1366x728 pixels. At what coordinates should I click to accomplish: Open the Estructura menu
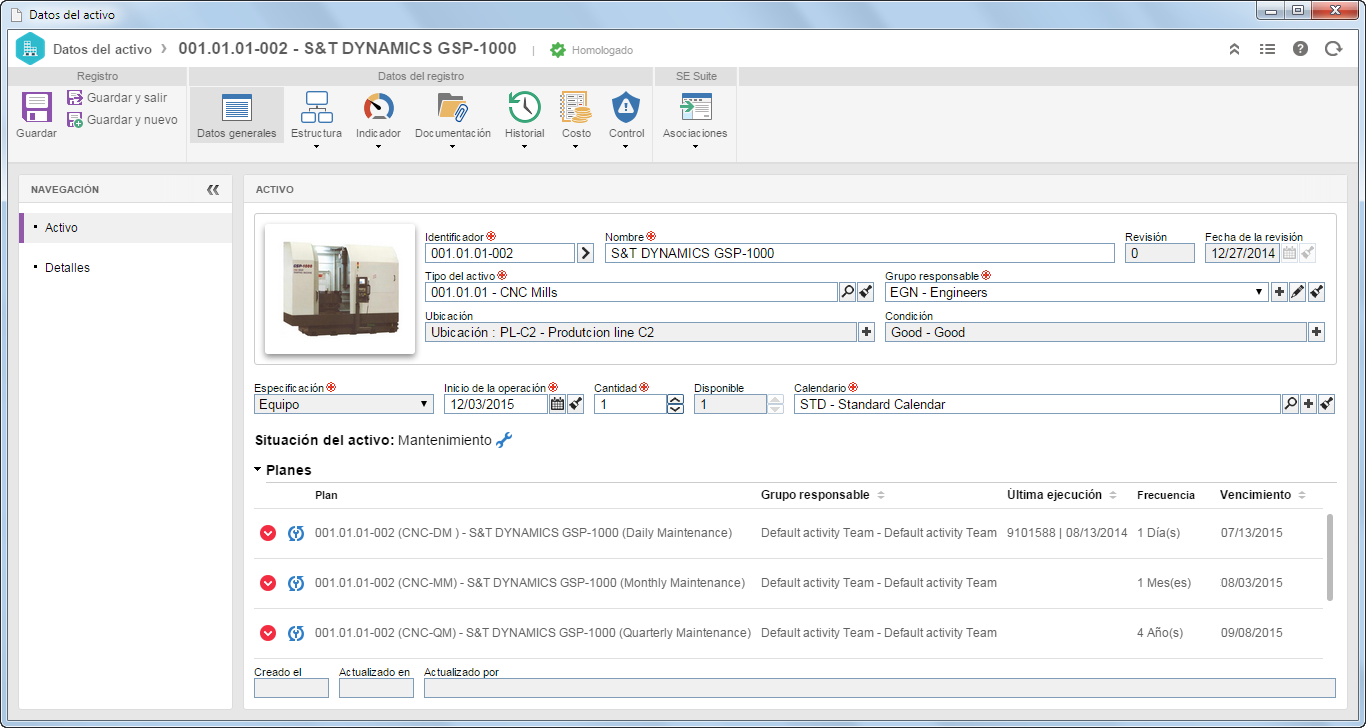pos(316,115)
